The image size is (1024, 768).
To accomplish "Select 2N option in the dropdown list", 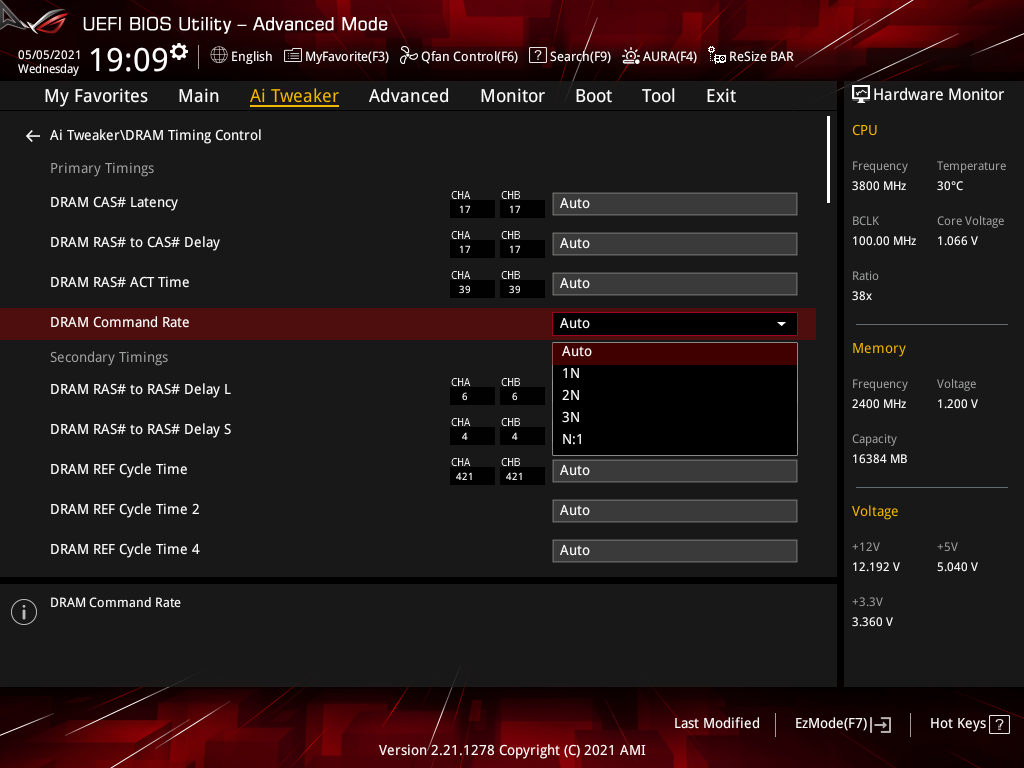I will tap(675, 396).
